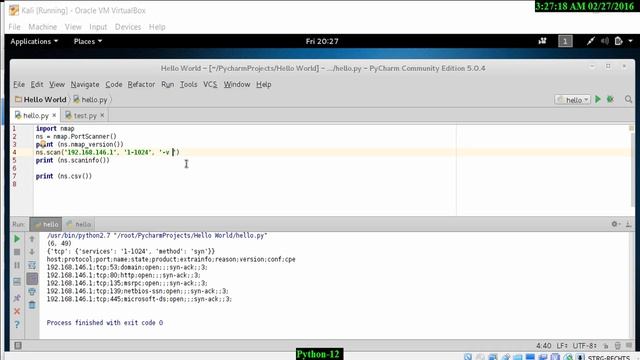Click the light bulb intention icon on line 3
Screen dimensions: 640x360
tap(42, 144)
